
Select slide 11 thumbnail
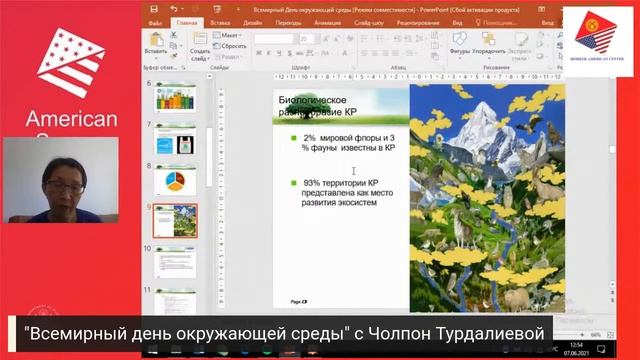coord(176,302)
